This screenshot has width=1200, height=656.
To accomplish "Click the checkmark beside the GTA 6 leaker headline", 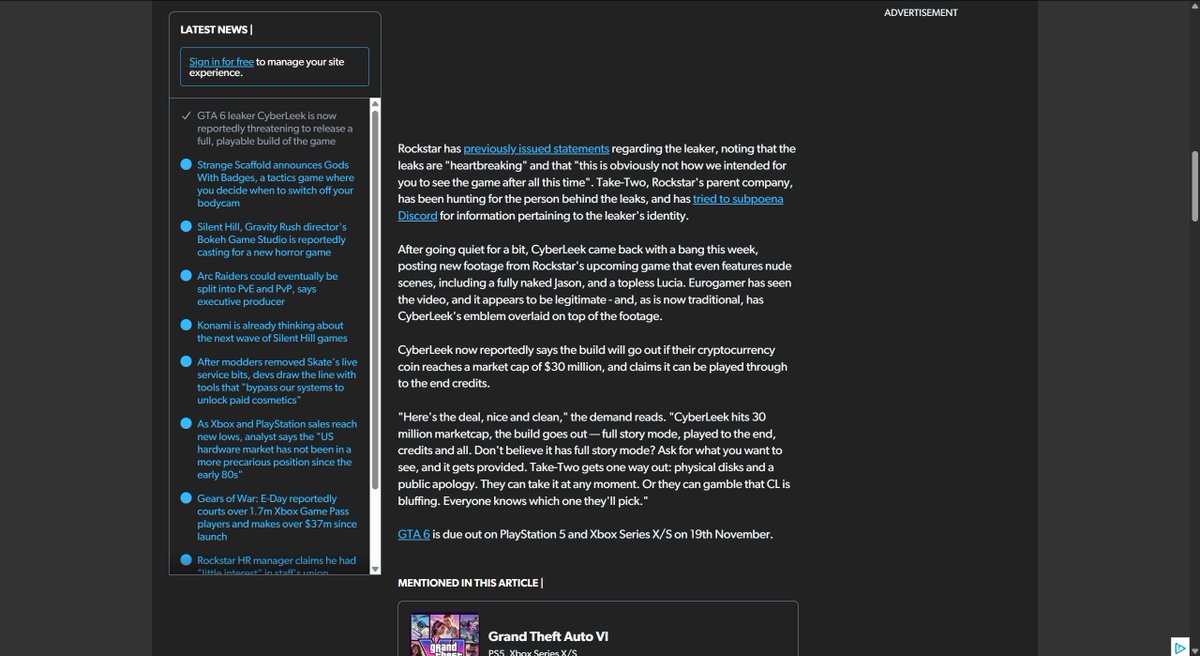I will pyautogui.click(x=186, y=115).
